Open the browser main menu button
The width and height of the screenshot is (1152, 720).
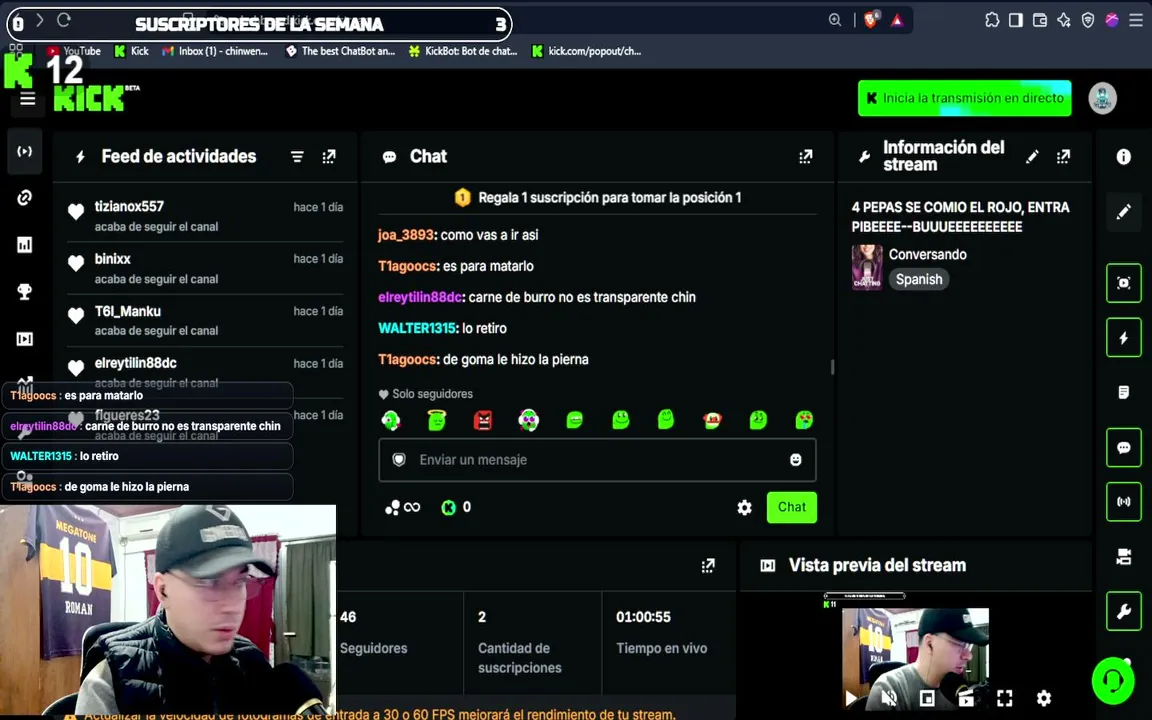(x=1136, y=20)
